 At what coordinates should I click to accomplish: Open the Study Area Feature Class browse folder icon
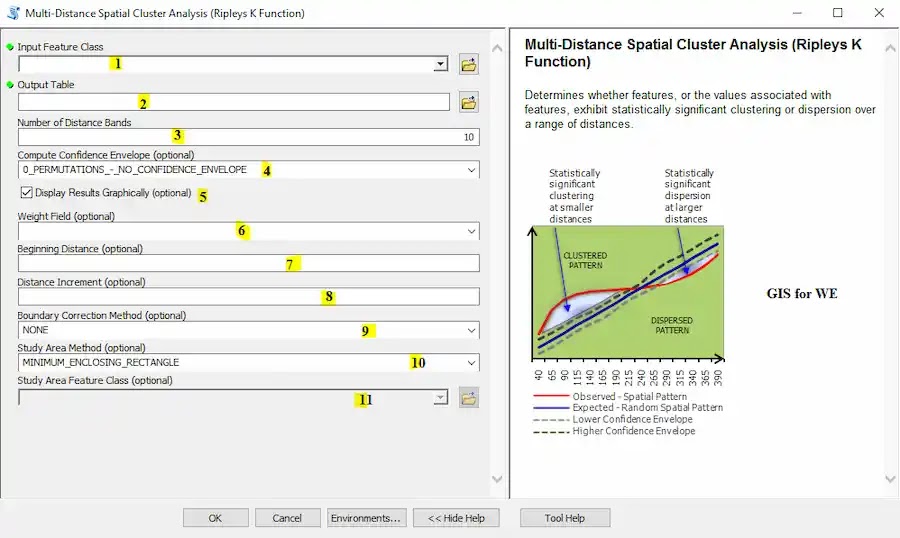point(468,398)
